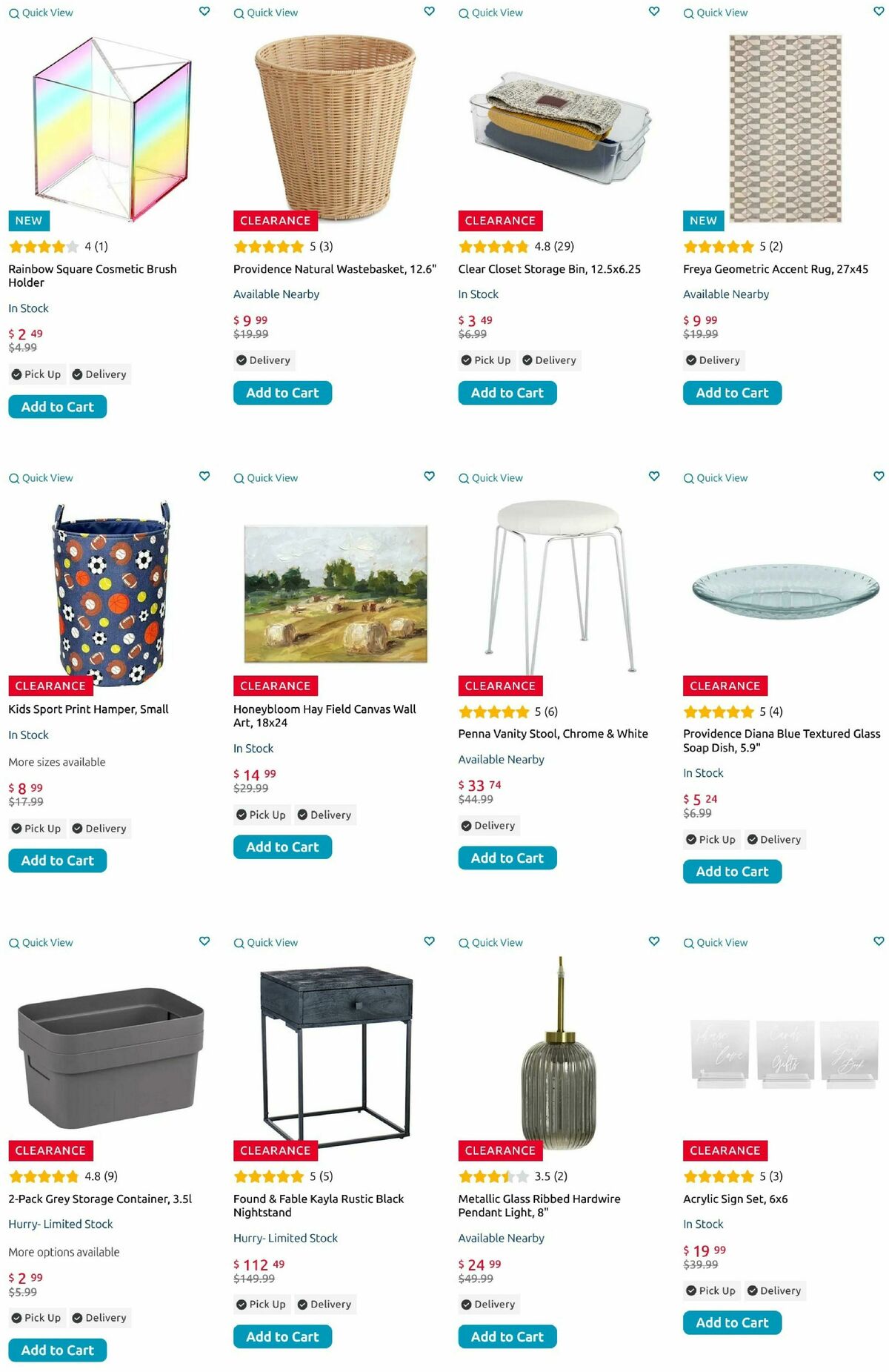Favorite the Penna Vanity Stool
Image resolution: width=889 pixels, height=1372 pixels.
click(653, 476)
